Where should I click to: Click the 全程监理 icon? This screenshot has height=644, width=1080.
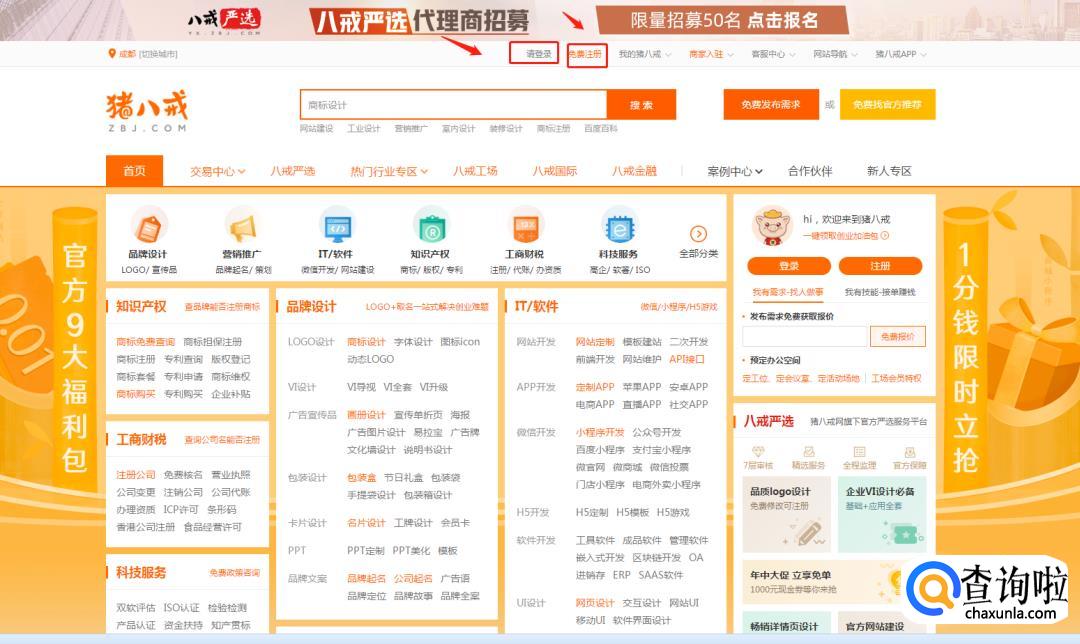point(860,452)
